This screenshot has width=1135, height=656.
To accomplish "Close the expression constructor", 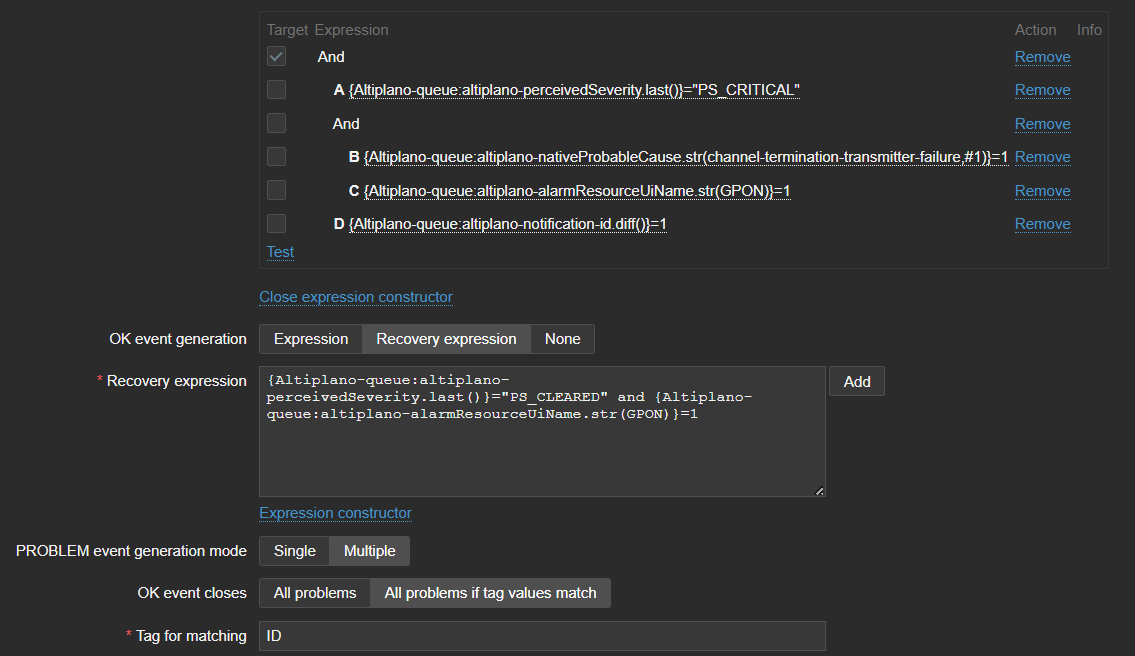I will pyautogui.click(x=355, y=297).
